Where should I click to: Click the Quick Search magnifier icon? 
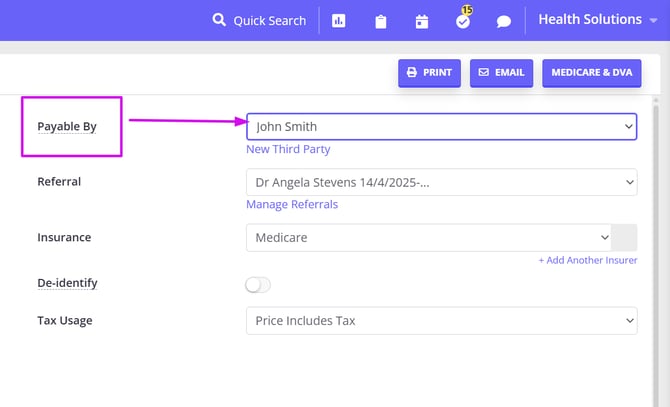tap(219, 20)
